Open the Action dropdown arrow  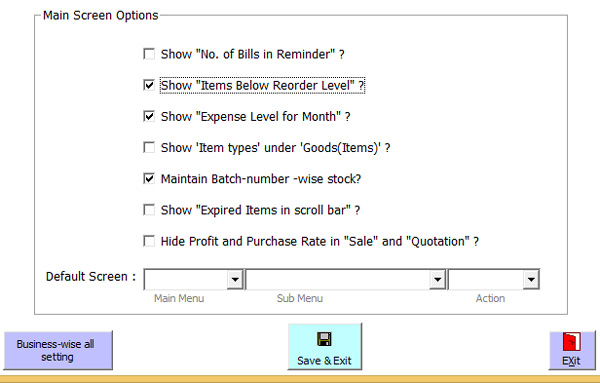pos(531,279)
